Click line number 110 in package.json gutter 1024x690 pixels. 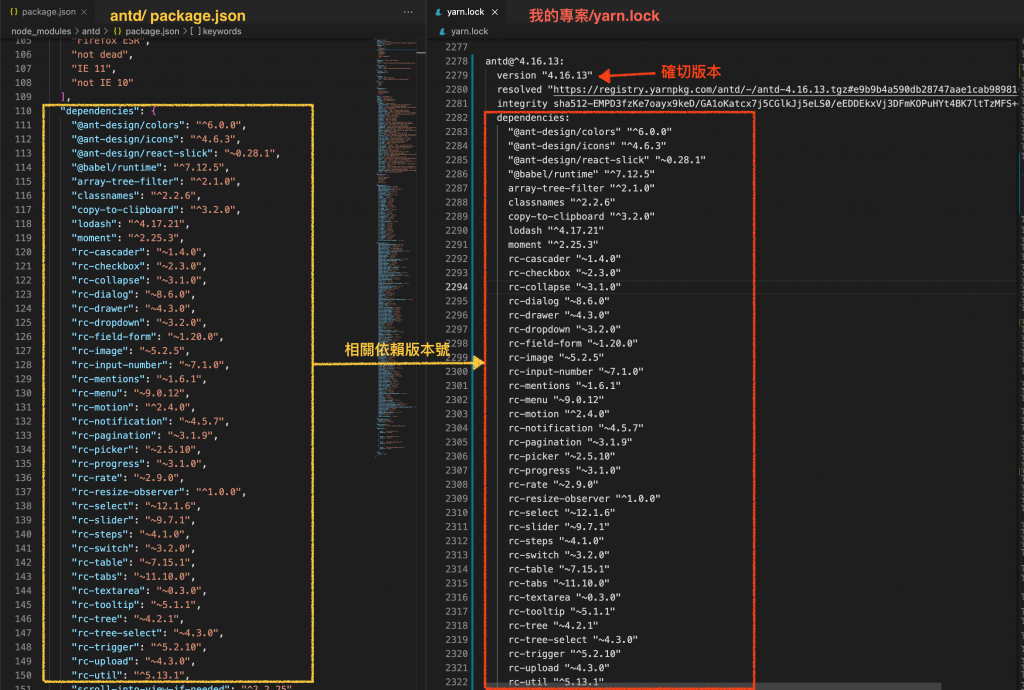[x=23, y=111]
